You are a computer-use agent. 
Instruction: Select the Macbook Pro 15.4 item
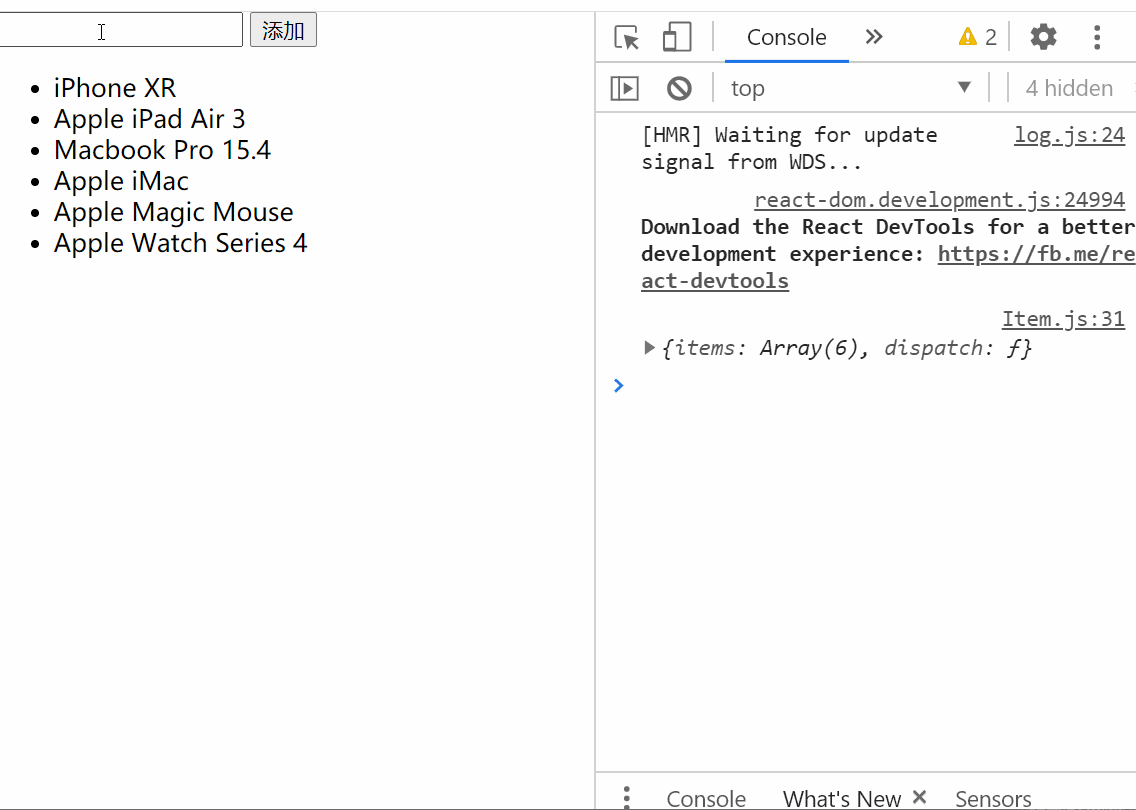coord(162,150)
